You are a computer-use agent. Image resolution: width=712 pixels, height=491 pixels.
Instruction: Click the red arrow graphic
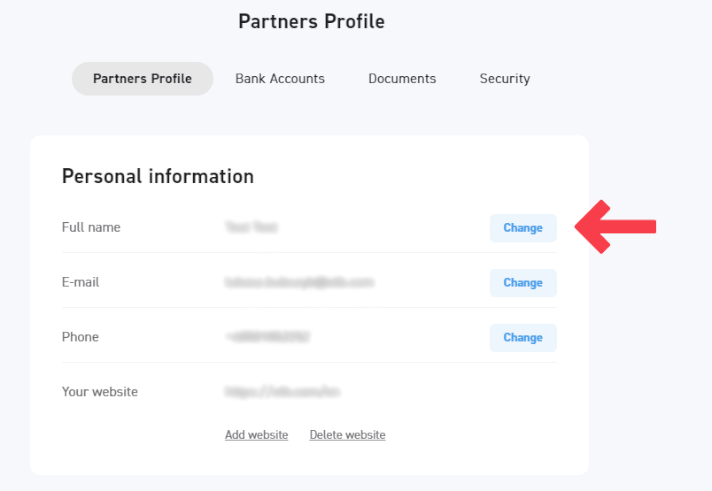[615, 227]
